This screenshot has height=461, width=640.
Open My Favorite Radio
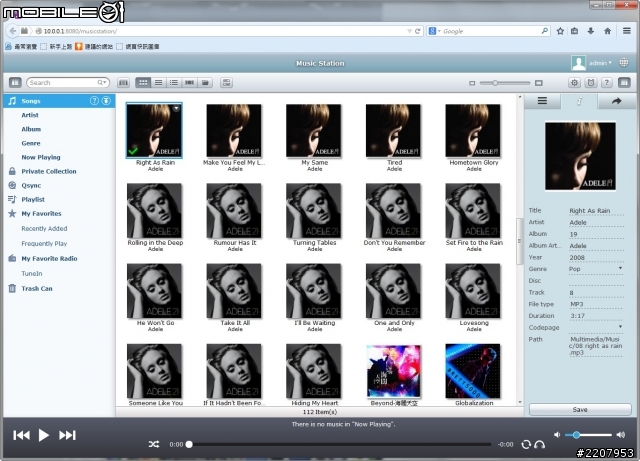tap(49, 258)
